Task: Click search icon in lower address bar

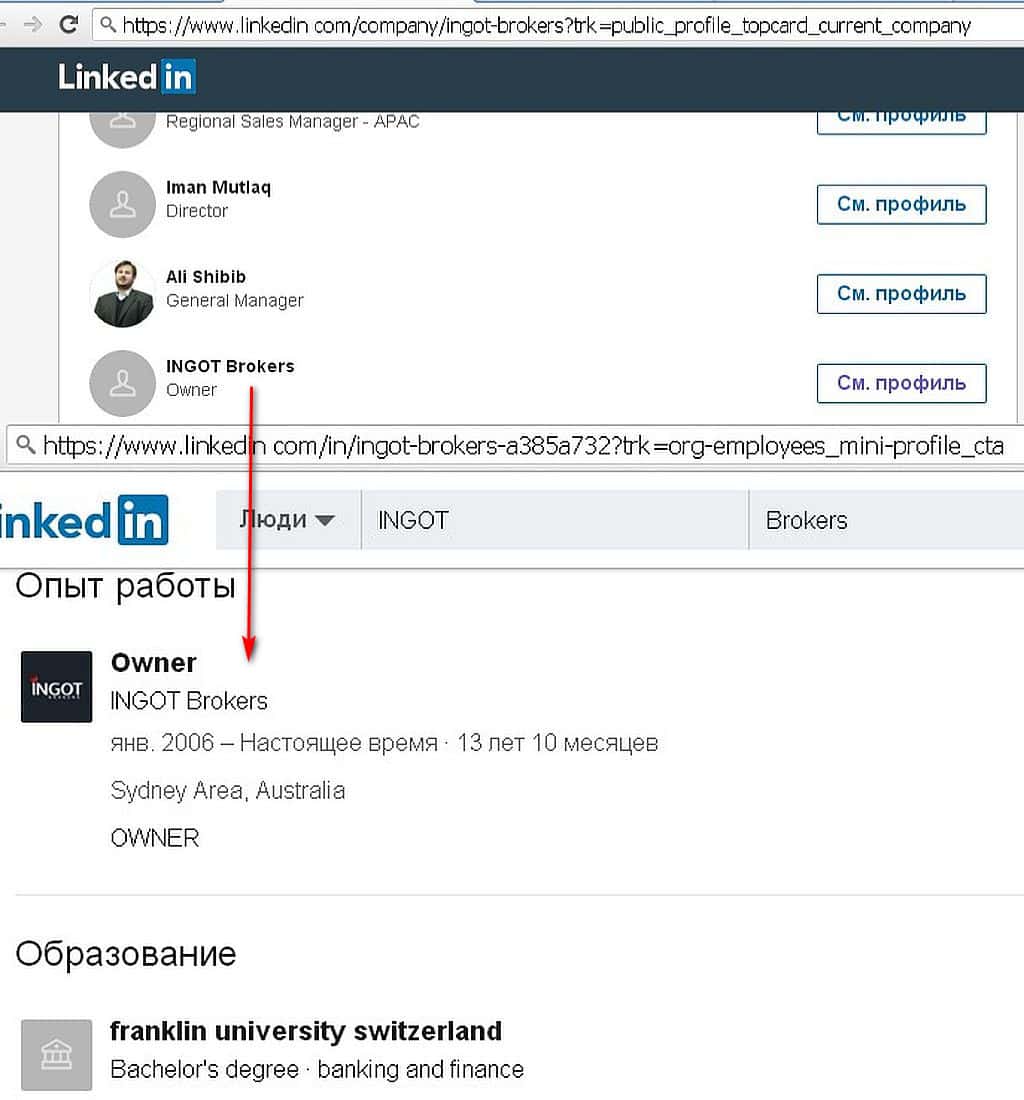Action: point(24,445)
